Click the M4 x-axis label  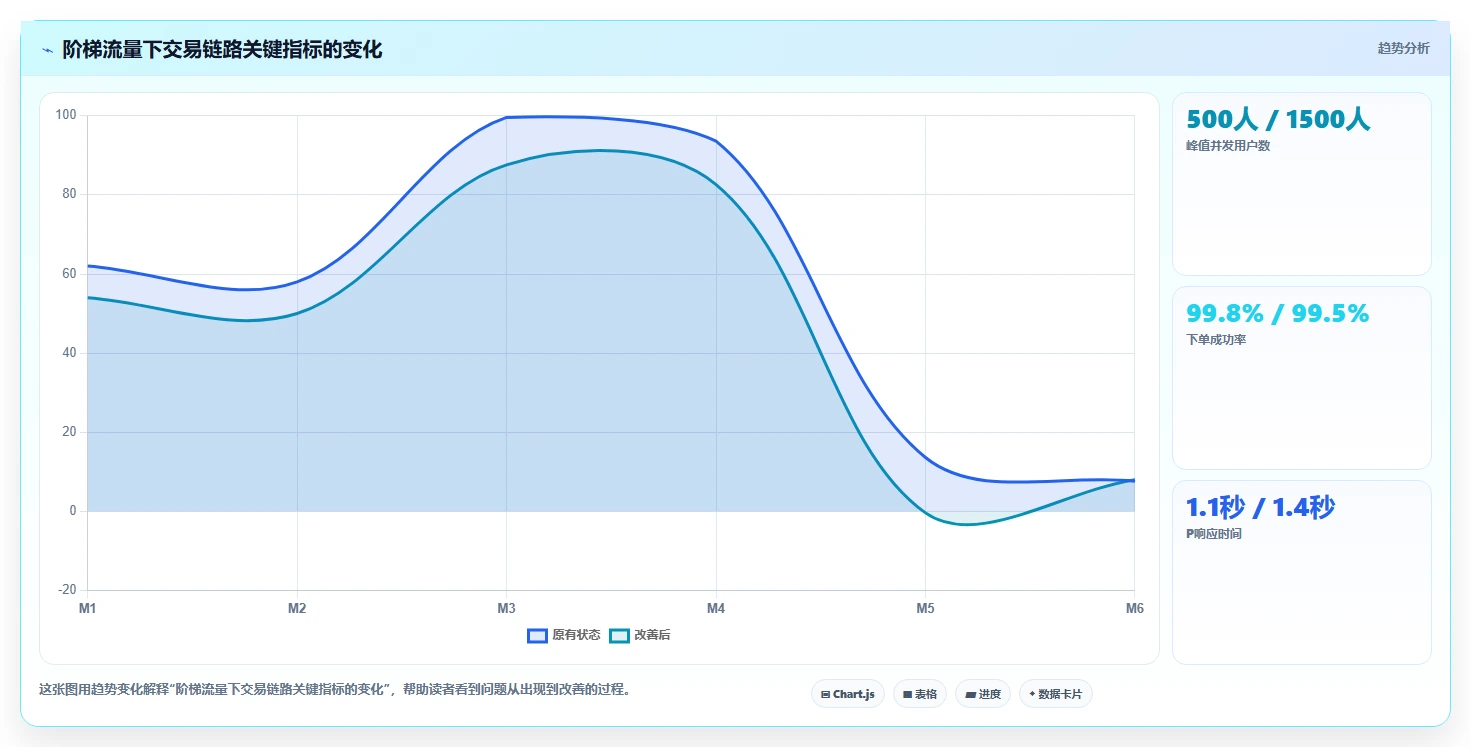(x=716, y=608)
